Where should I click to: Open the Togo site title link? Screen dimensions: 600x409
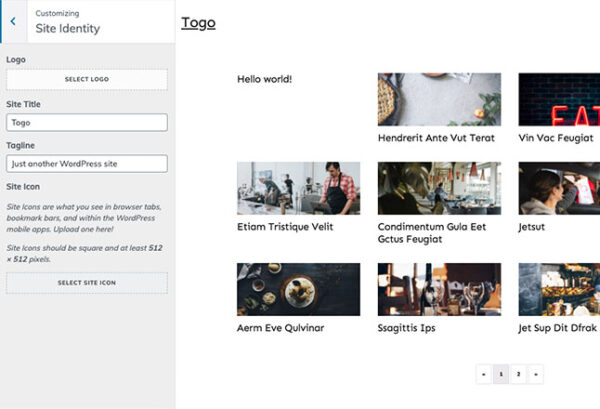coord(198,22)
